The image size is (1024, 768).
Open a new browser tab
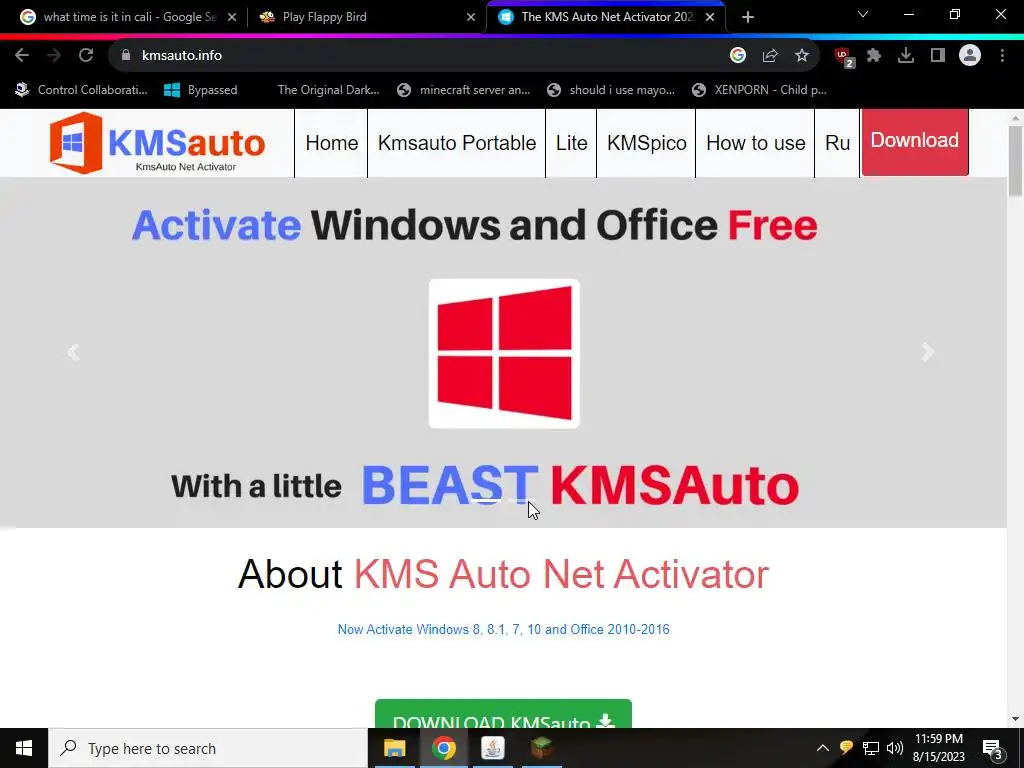pyautogui.click(x=748, y=17)
